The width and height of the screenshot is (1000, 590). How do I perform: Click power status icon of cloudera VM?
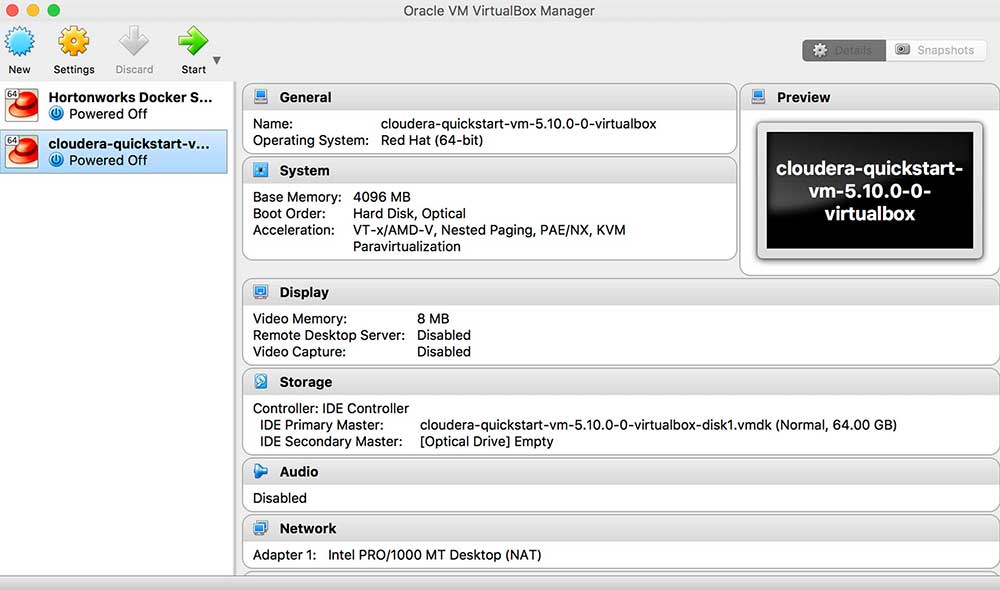57,160
